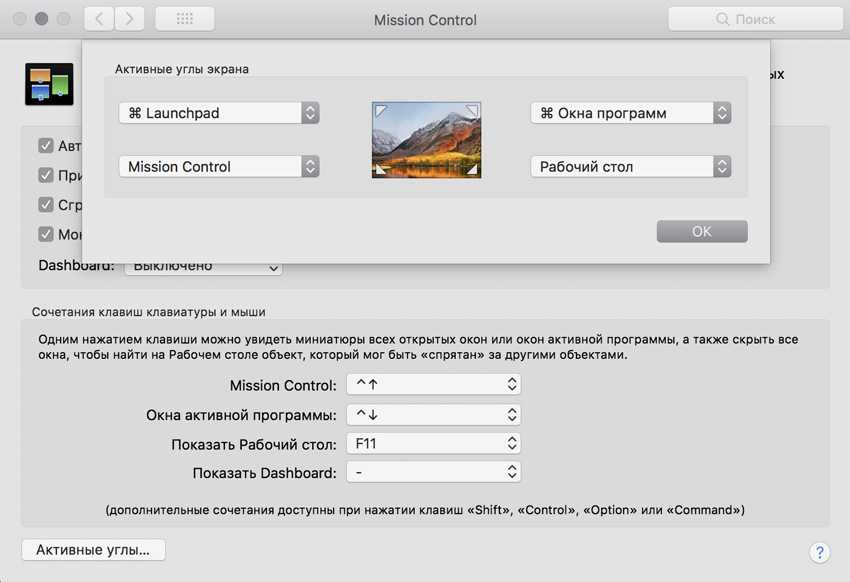The height and width of the screenshot is (582, 850).
Task: Toggle the second checkbox starting with "При"
Action: pos(46,175)
